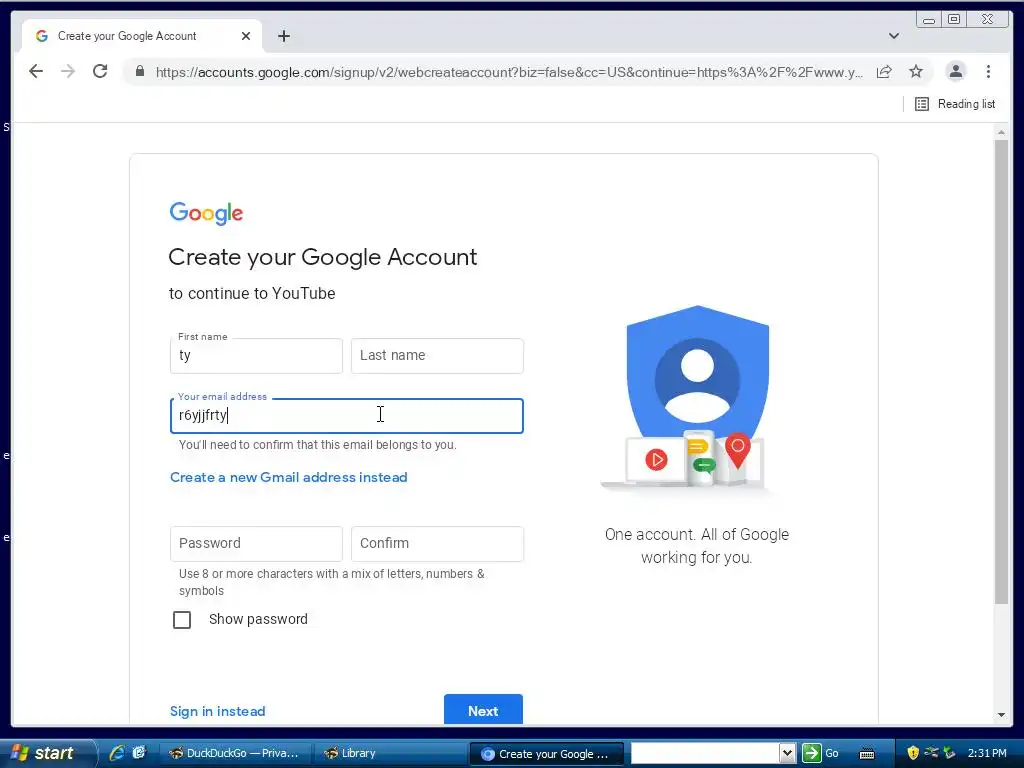Enable the Show password checkbox
This screenshot has height=768, width=1024.
tap(182, 620)
